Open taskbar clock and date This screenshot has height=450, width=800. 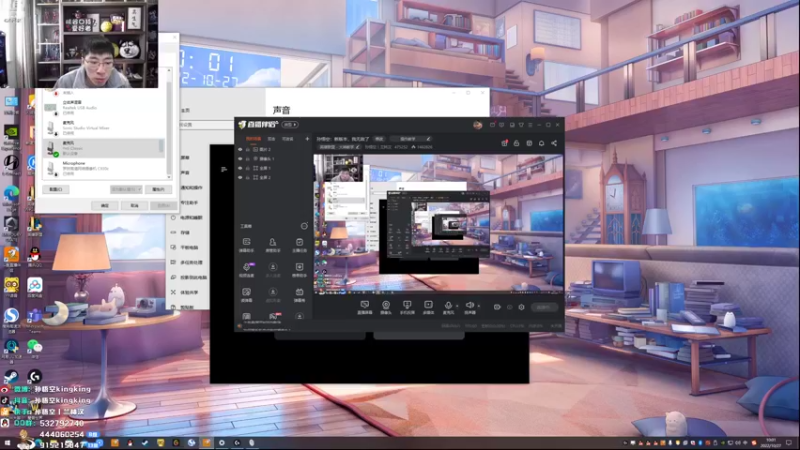point(771,443)
